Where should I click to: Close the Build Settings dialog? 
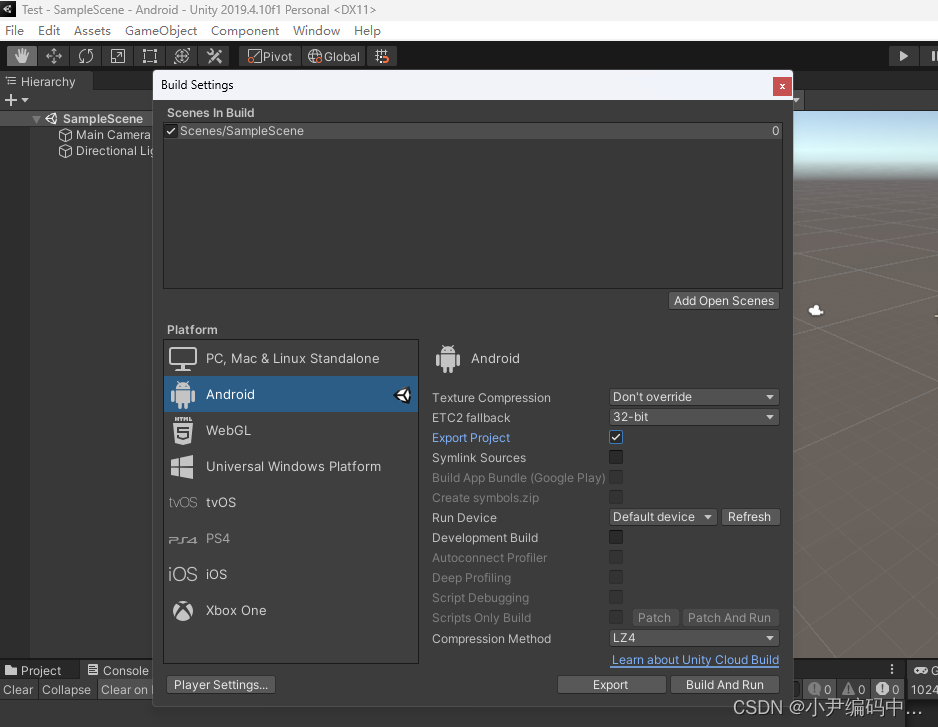pyautogui.click(x=782, y=86)
